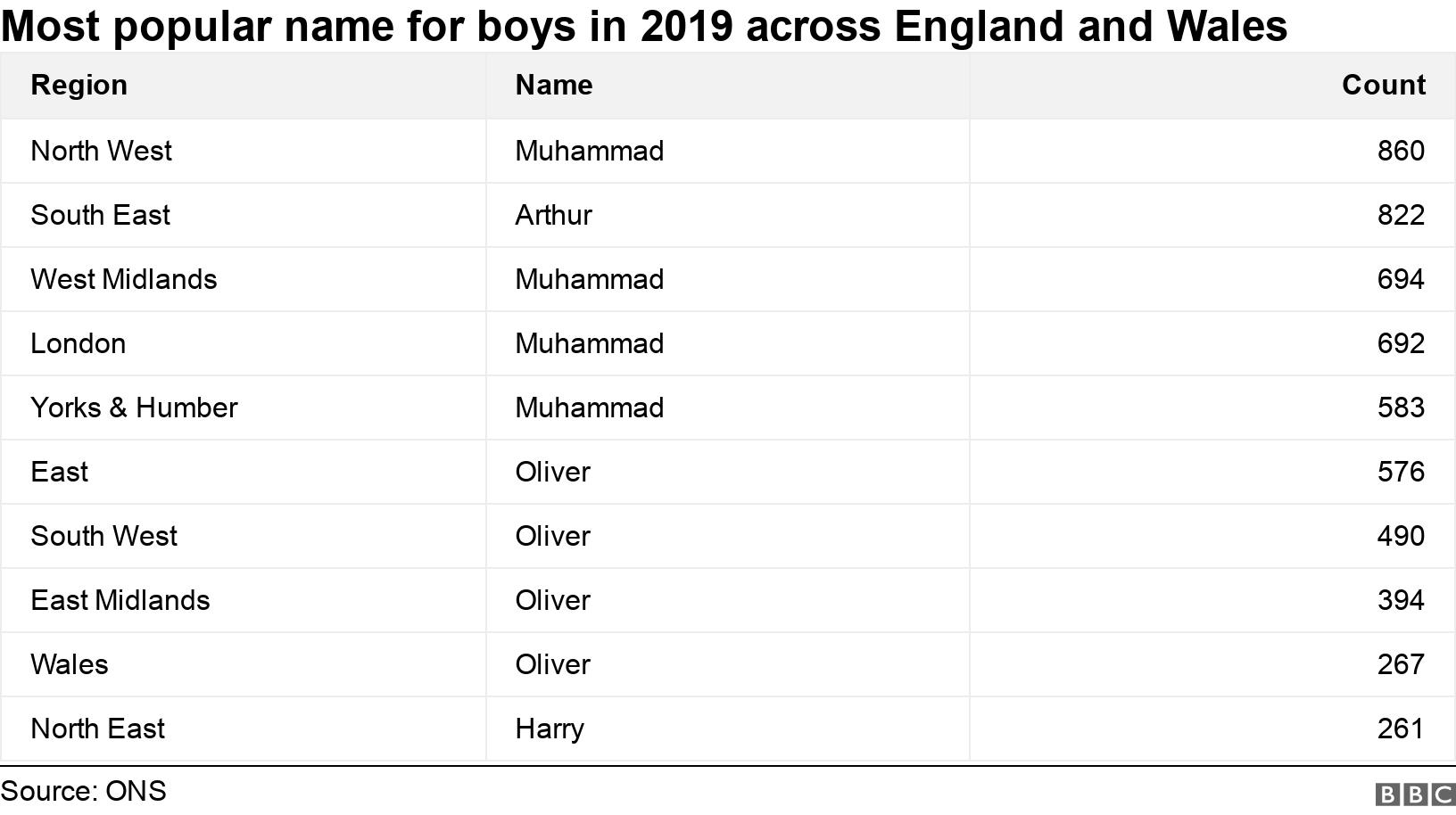Select the North East region cell

click(x=97, y=729)
